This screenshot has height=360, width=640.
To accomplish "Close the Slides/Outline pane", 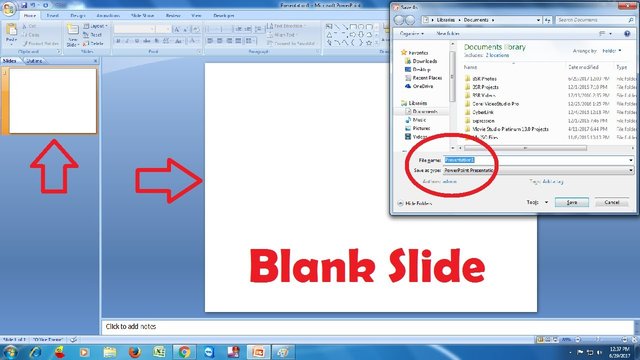I will point(96,61).
